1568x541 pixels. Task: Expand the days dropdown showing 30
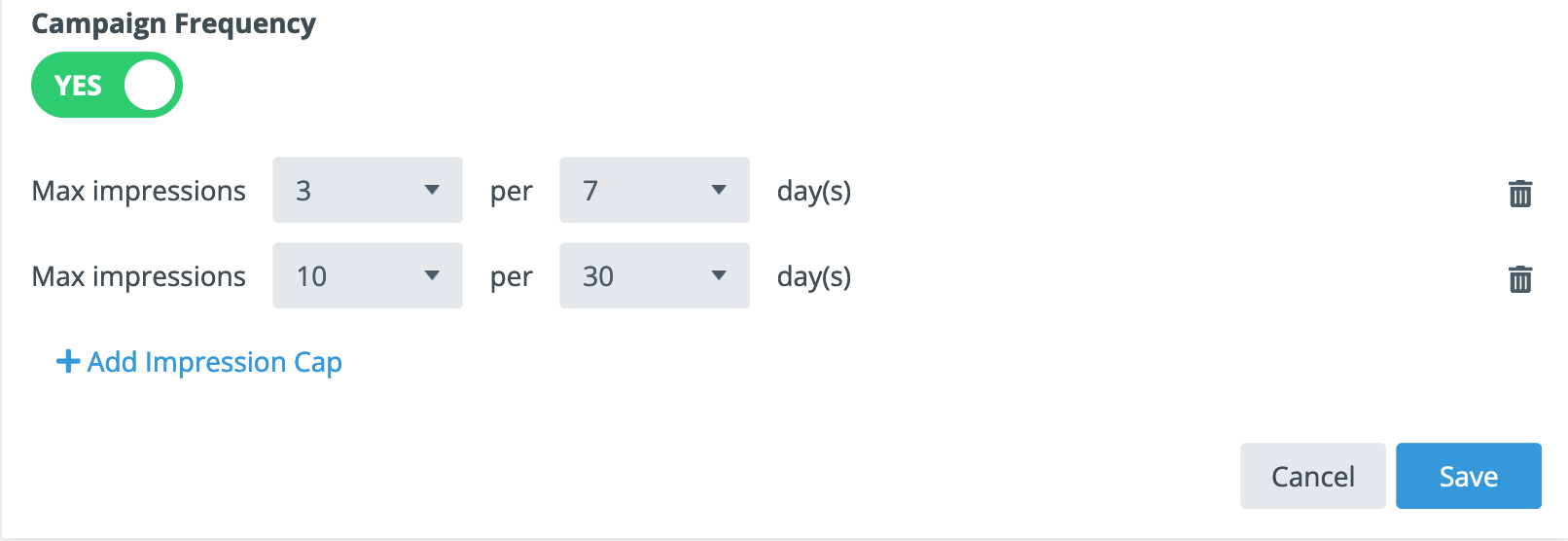pos(654,276)
